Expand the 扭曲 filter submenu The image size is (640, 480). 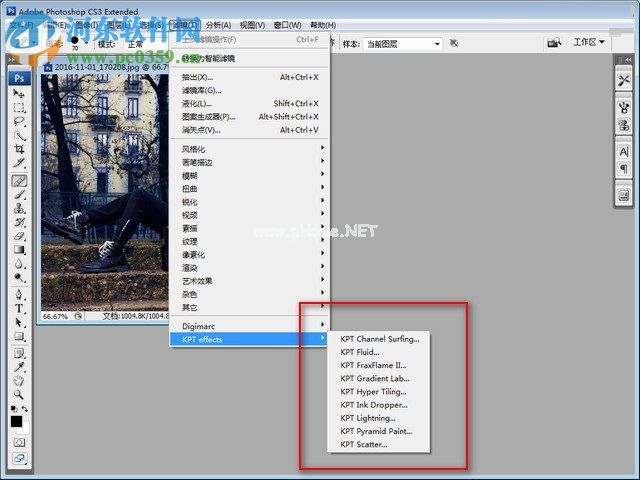coord(250,189)
